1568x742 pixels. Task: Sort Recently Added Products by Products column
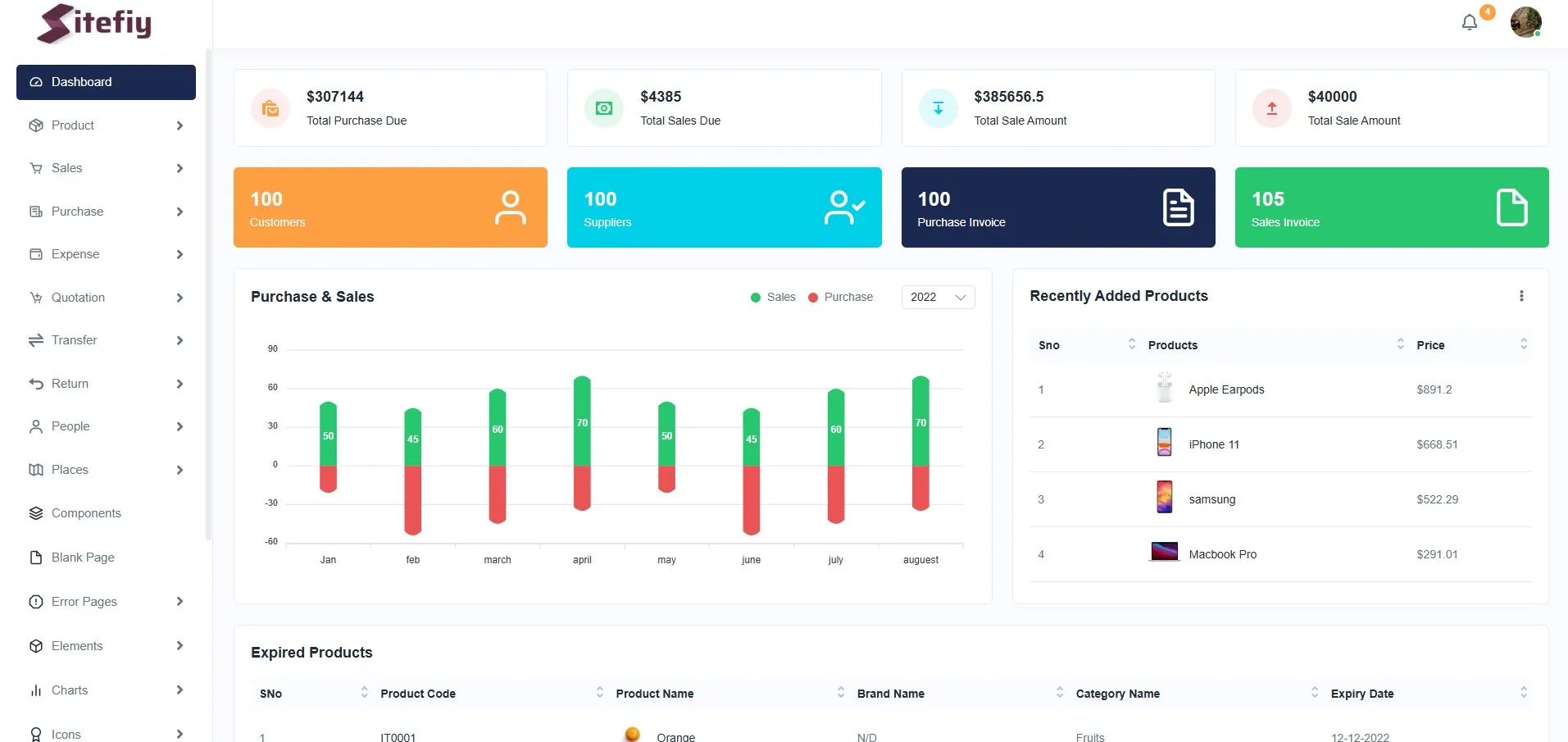[1400, 344]
